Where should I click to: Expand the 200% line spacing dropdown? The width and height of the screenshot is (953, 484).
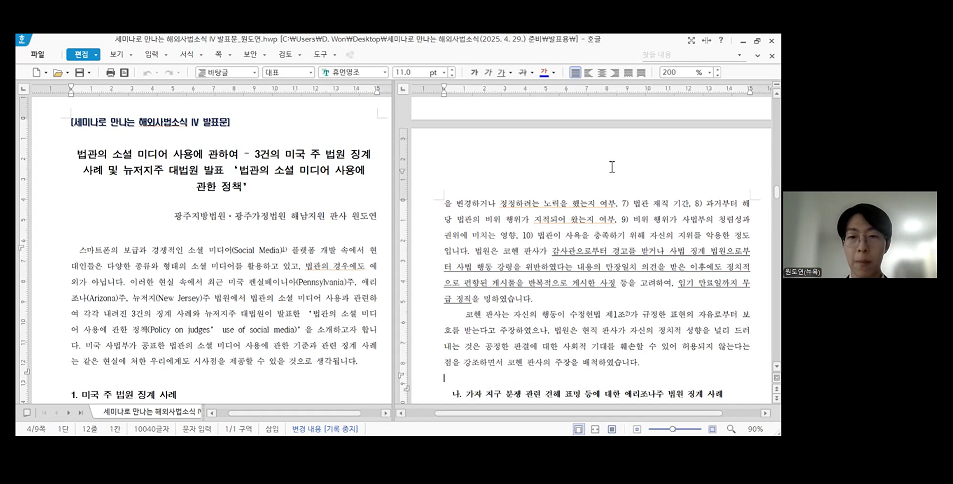tap(709, 72)
